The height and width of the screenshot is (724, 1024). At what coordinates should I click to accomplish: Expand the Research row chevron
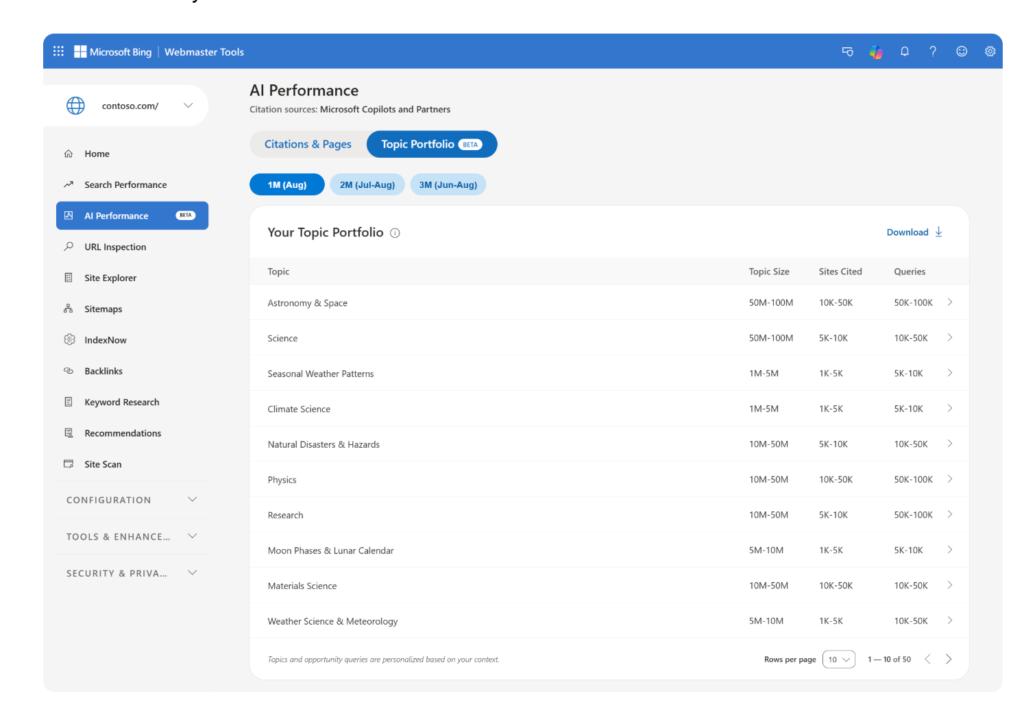[950, 514]
